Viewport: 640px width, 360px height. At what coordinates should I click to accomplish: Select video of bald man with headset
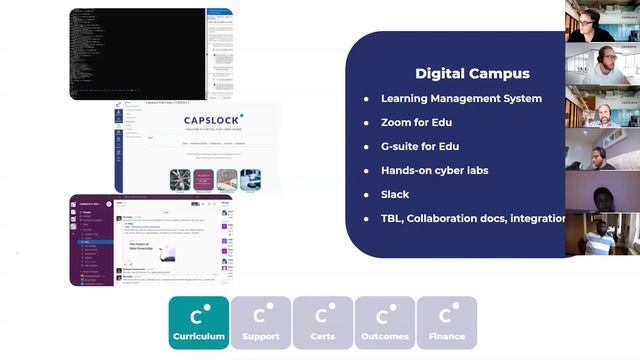[x=602, y=107]
